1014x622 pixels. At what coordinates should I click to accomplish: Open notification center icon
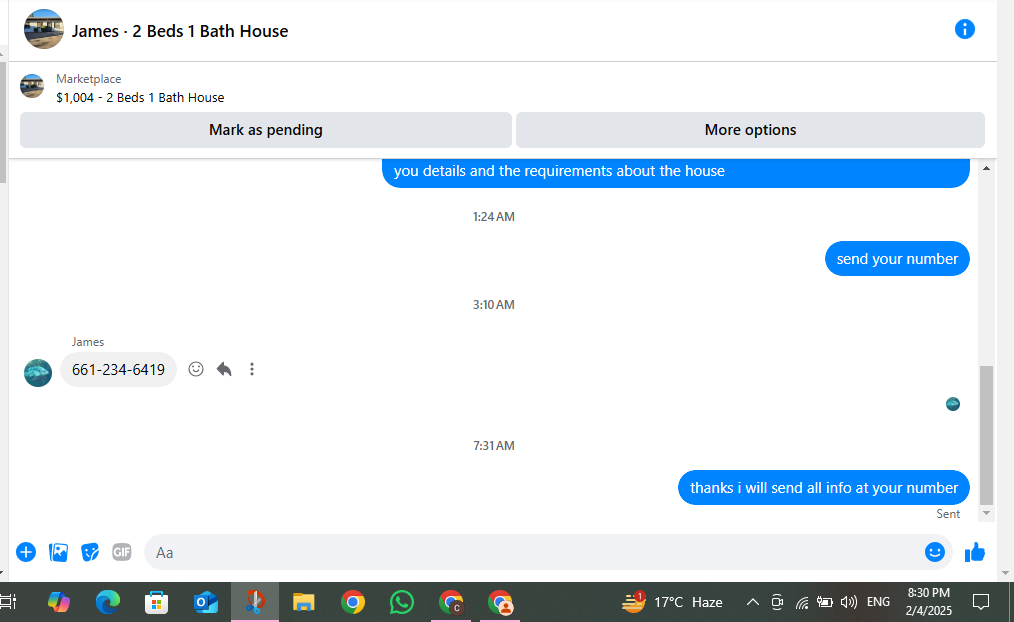click(x=981, y=602)
